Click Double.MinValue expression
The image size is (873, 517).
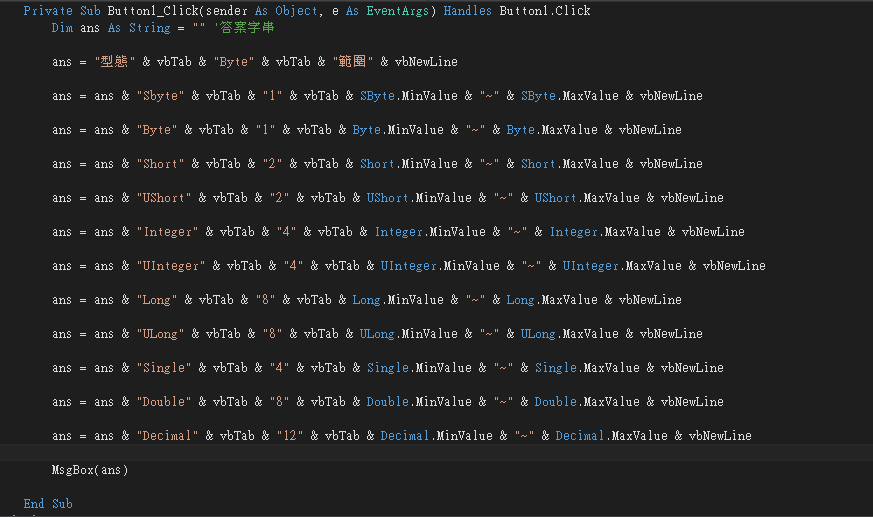tap(419, 401)
